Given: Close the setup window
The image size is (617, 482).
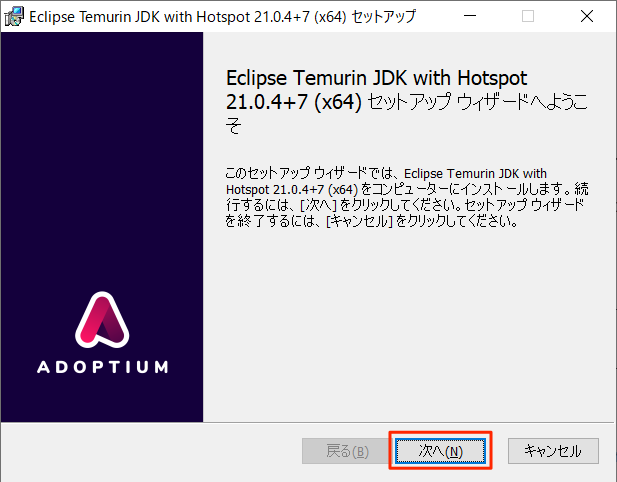Looking at the screenshot, I should [587, 16].
